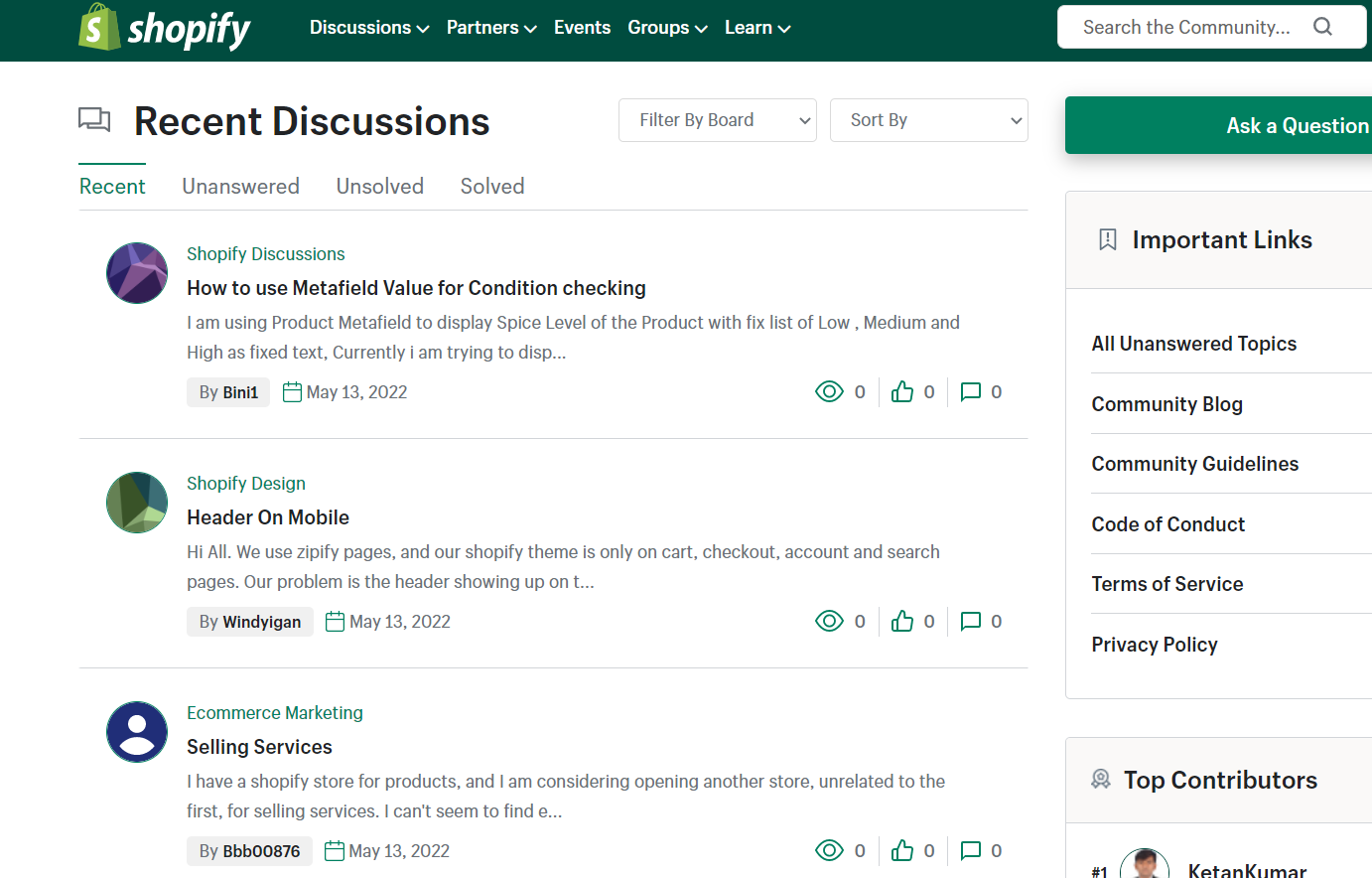Expand the Discussions menu
Screen dimensions: 1372x878
(369, 28)
